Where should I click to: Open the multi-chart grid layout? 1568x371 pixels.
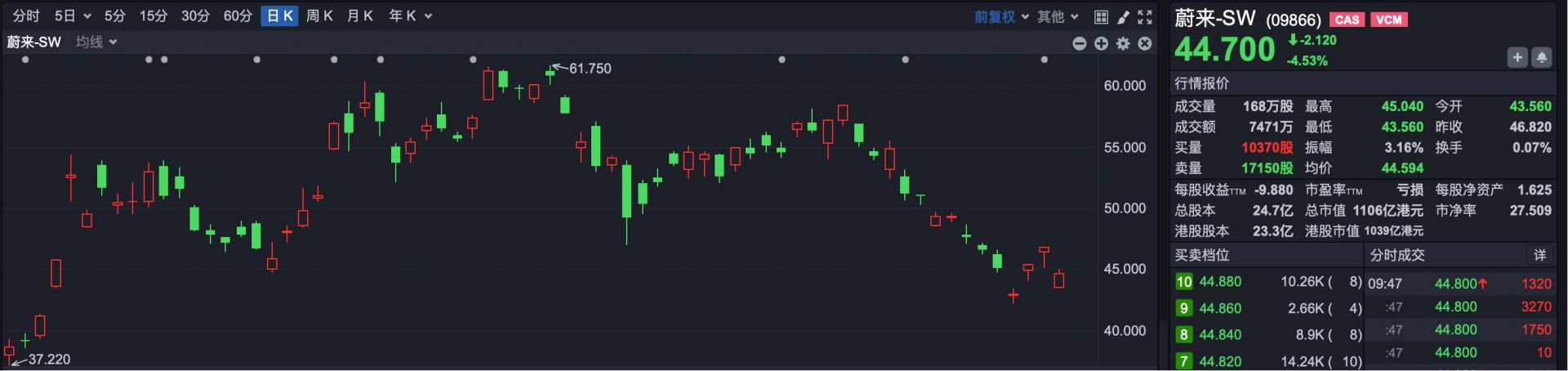tap(1101, 16)
